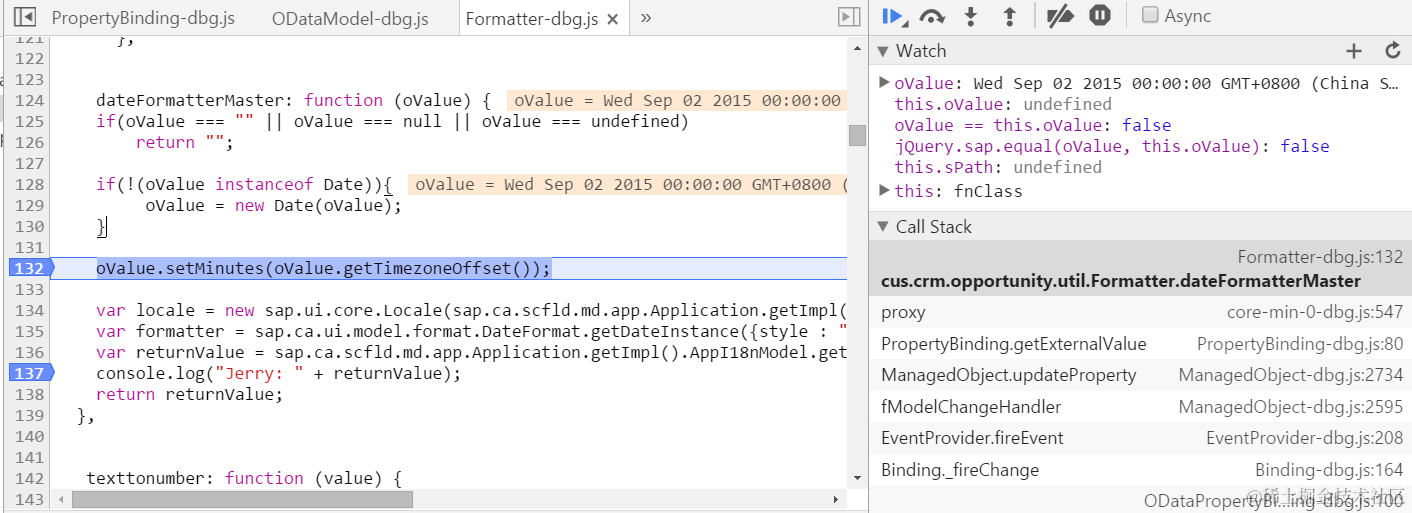Image resolution: width=1412 pixels, height=513 pixels.
Task: Select the proxy call stack frame
Action: [x=1139, y=312]
